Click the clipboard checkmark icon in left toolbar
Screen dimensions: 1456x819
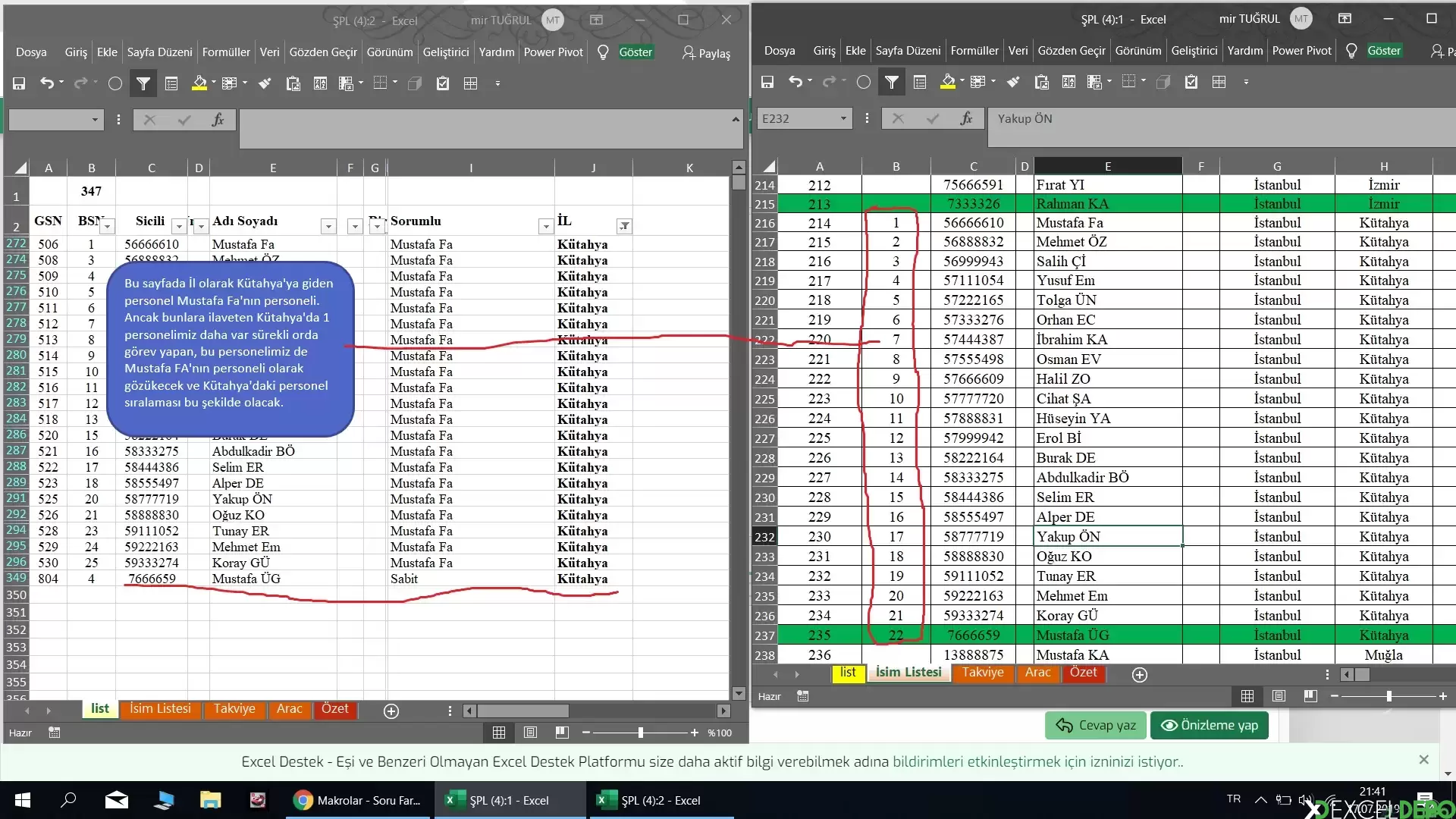tap(443, 83)
